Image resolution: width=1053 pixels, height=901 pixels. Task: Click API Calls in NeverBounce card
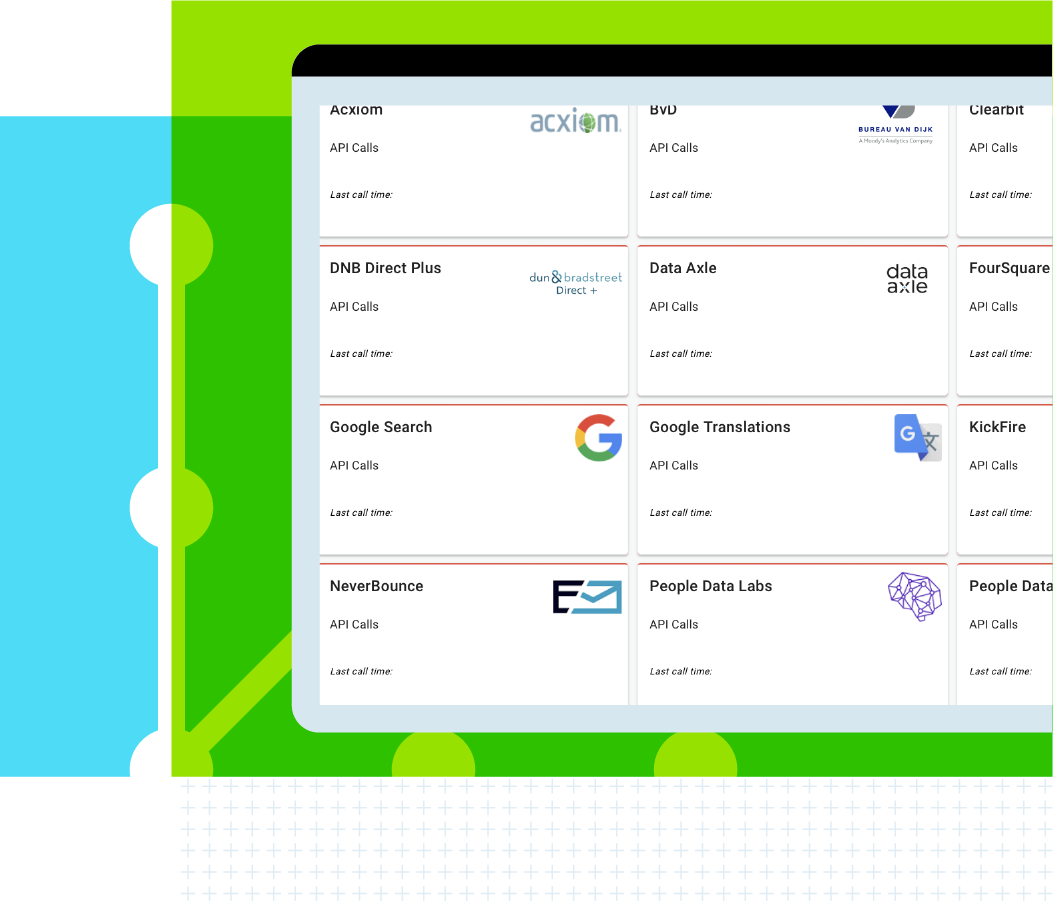(x=354, y=625)
